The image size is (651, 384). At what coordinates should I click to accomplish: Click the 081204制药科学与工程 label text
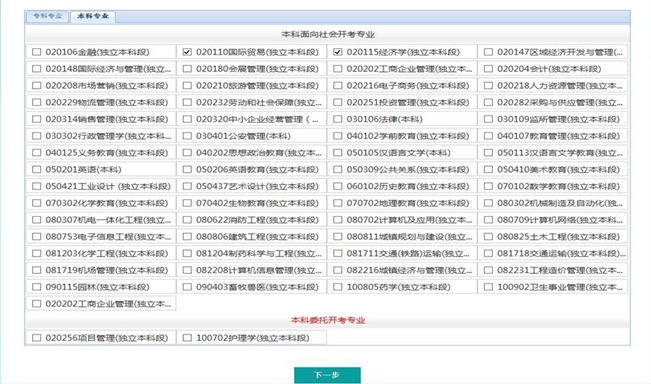[259, 253]
